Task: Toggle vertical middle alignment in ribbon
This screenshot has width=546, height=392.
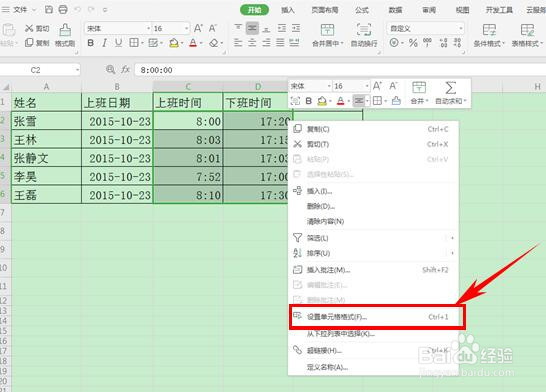Action: tap(252, 28)
